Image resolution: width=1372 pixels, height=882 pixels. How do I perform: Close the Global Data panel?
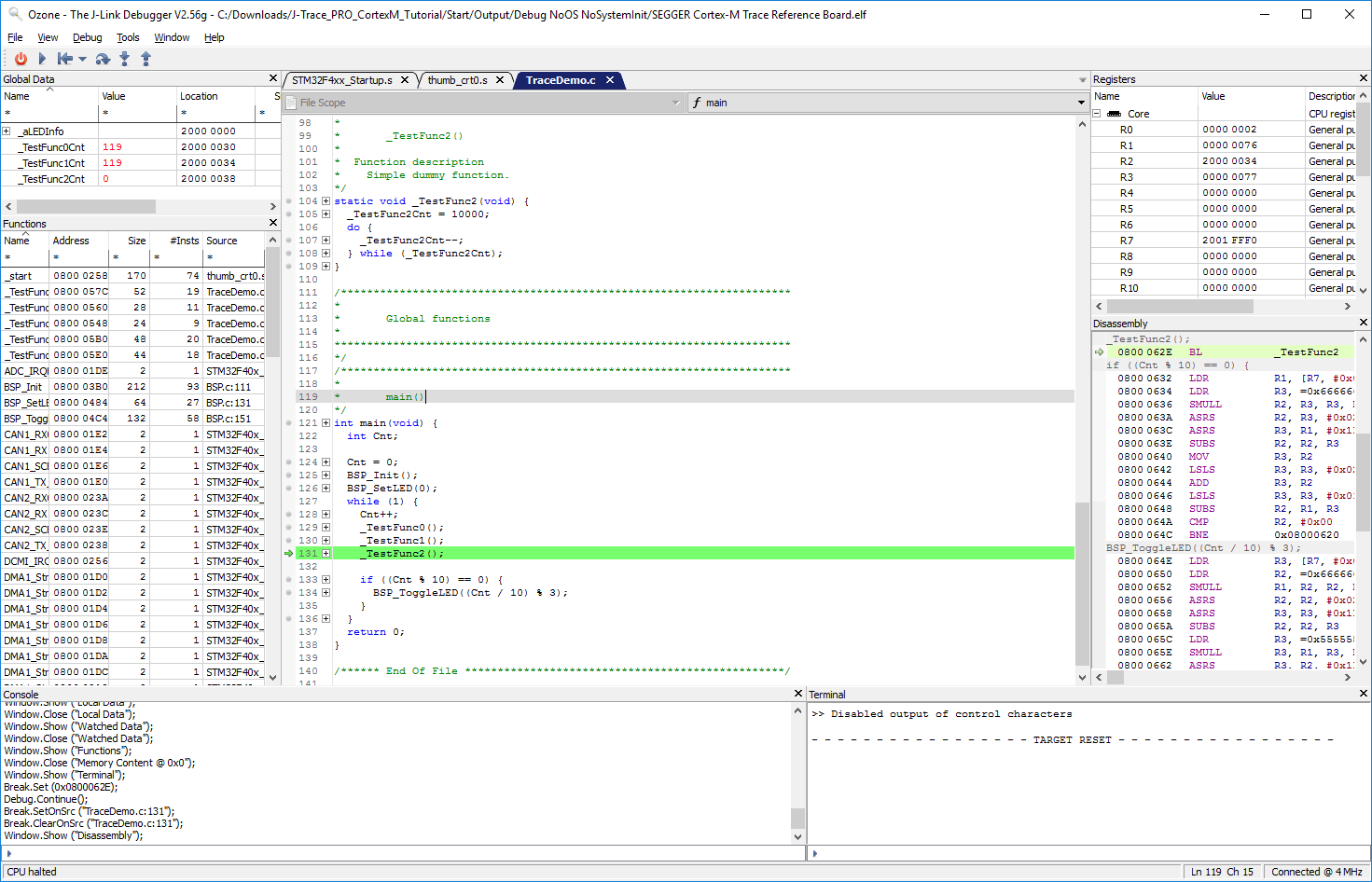(273, 79)
